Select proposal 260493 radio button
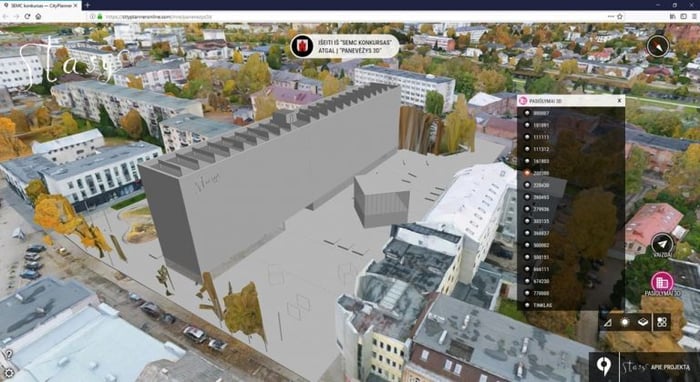This screenshot has width=700, height=382. pyautogui.click(x=527, y=197)
